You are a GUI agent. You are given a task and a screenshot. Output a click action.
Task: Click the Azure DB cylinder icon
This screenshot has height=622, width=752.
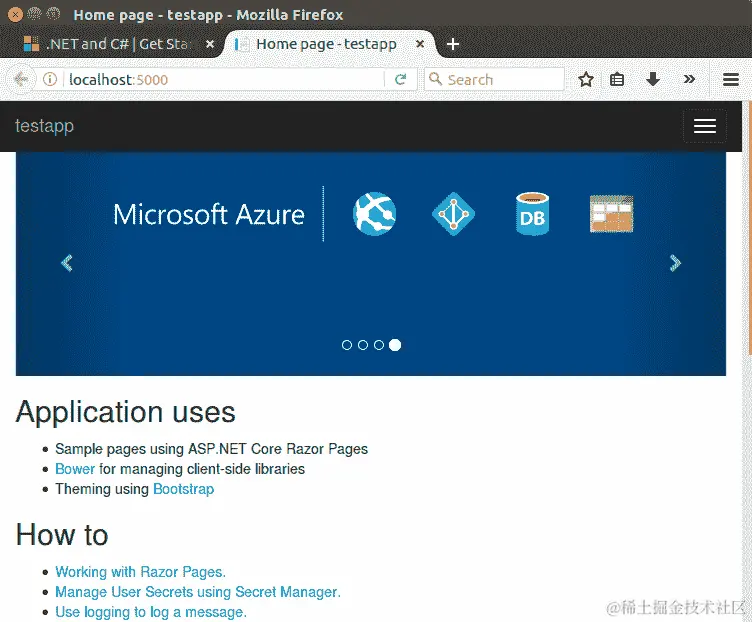point(532,214)
